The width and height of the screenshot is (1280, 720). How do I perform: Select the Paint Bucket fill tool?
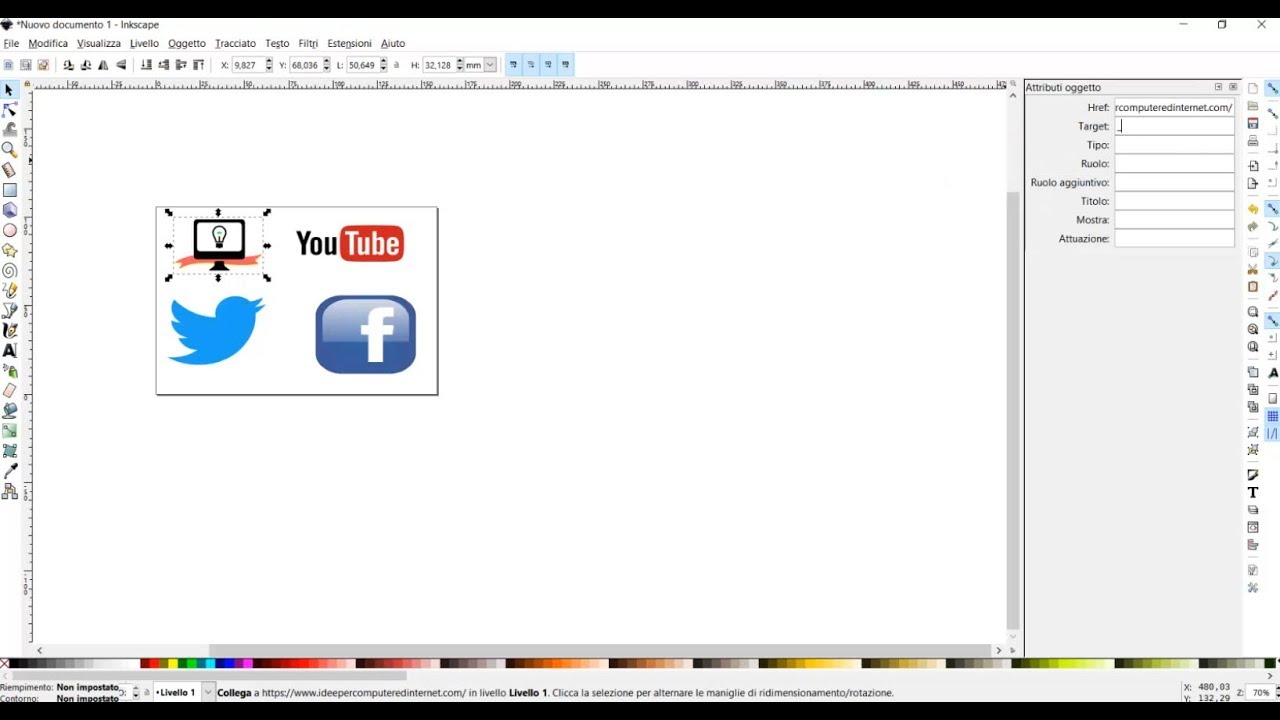[9, 411]
